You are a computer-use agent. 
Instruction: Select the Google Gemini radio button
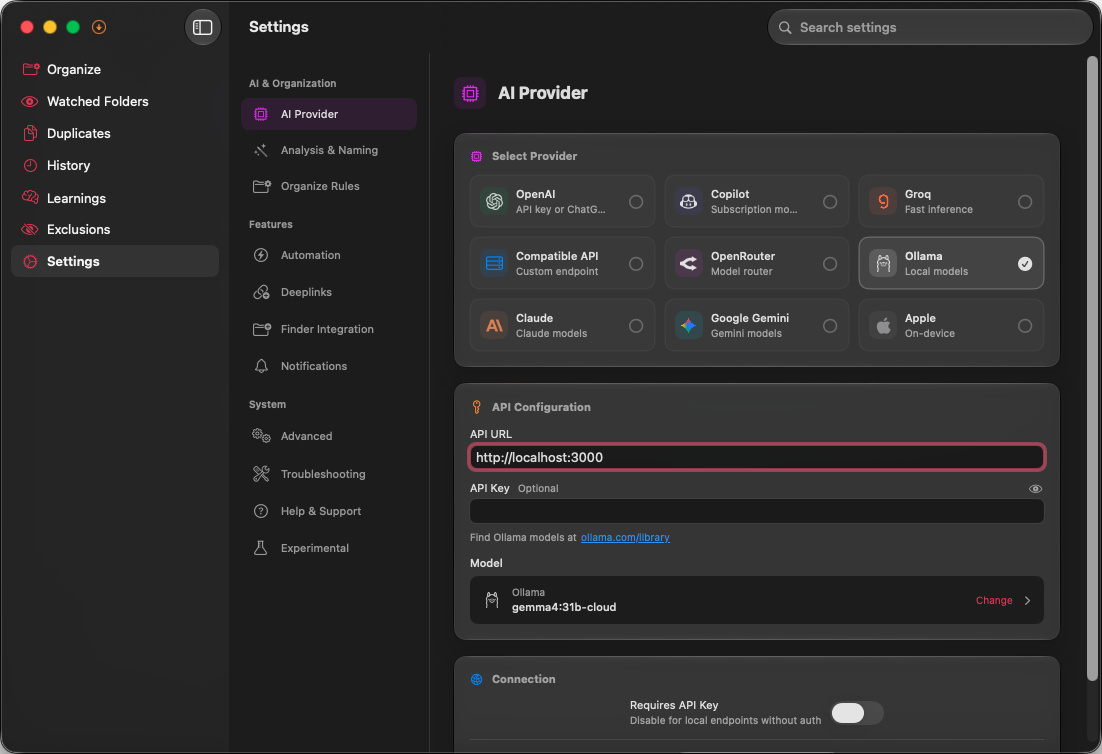coord(830,325)
